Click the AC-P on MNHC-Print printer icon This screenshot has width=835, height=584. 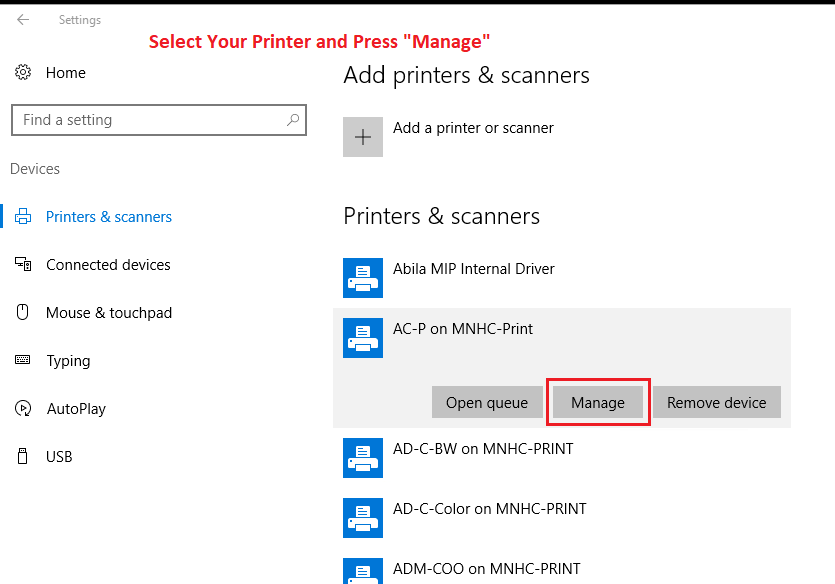[x=363, y=338]
